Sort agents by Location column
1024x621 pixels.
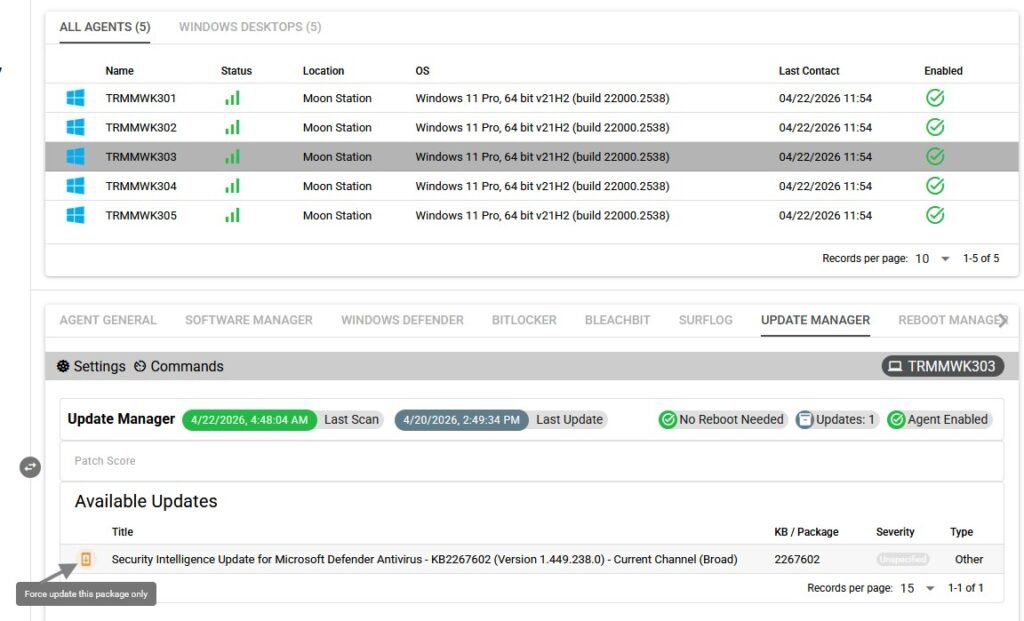click(323, 71)
